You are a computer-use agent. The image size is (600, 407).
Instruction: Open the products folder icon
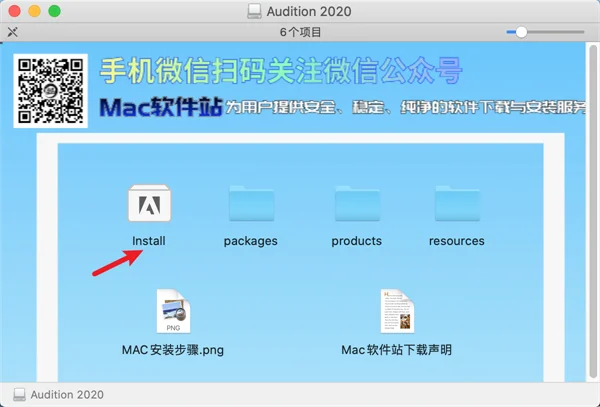pos(357,204)
